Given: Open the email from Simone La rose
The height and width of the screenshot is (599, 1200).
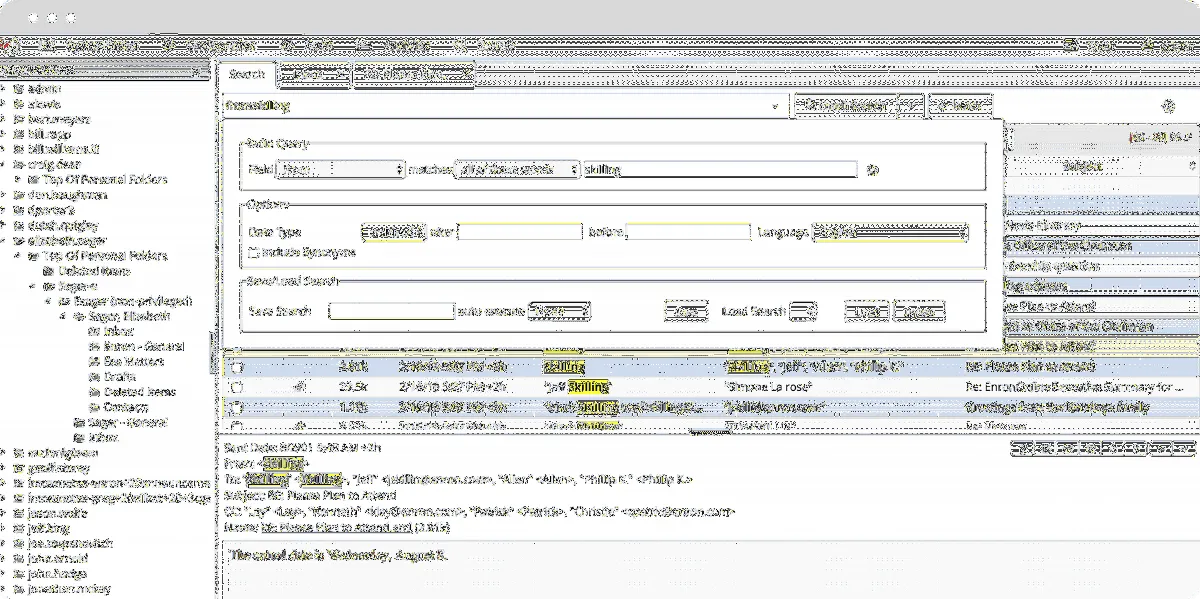Looking at the screenshot, I should point(709,387).
